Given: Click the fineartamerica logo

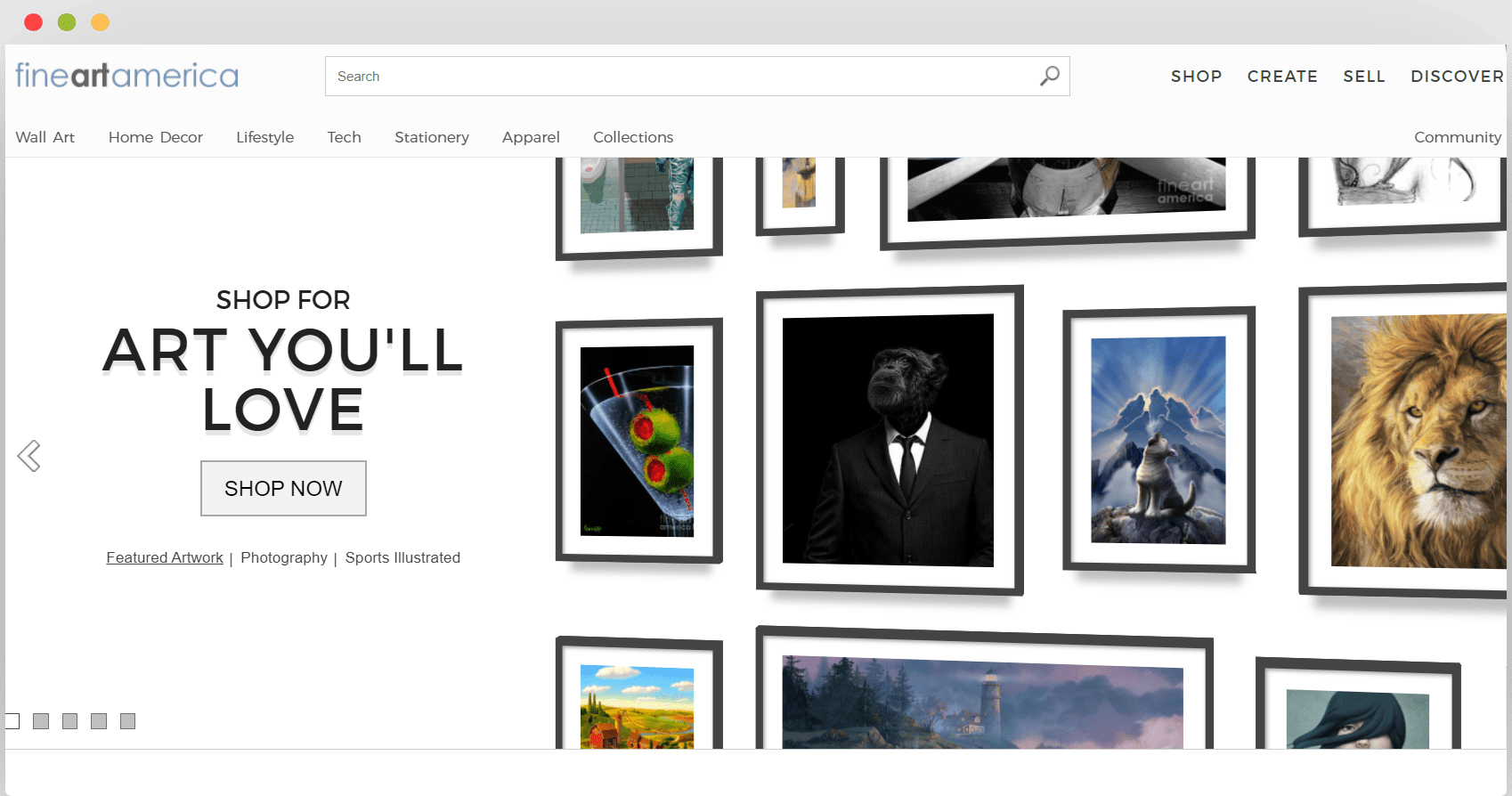Looking at the screenshot, I should (126, 76).
